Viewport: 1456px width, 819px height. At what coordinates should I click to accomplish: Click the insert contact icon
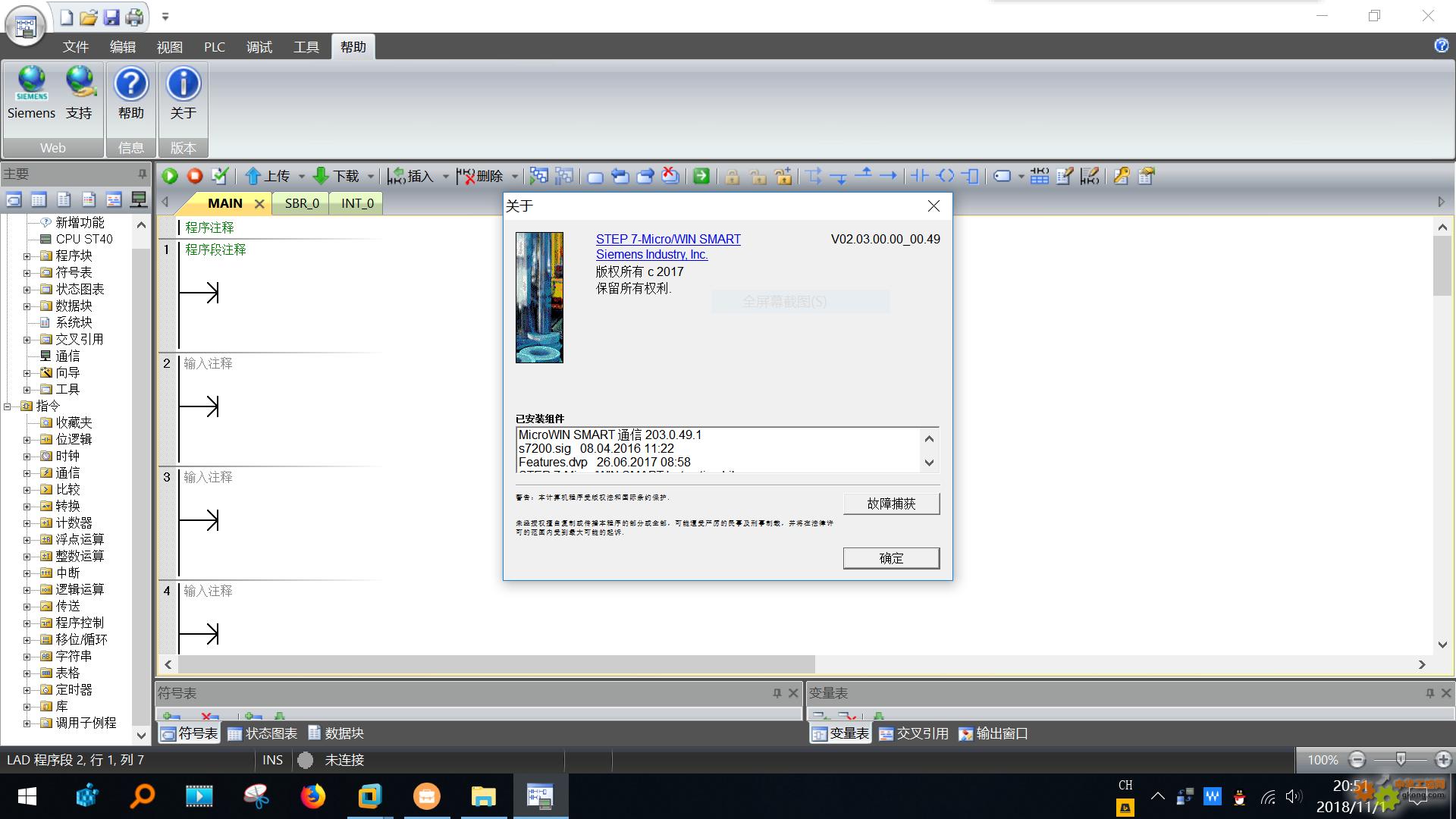coord(920,176)
